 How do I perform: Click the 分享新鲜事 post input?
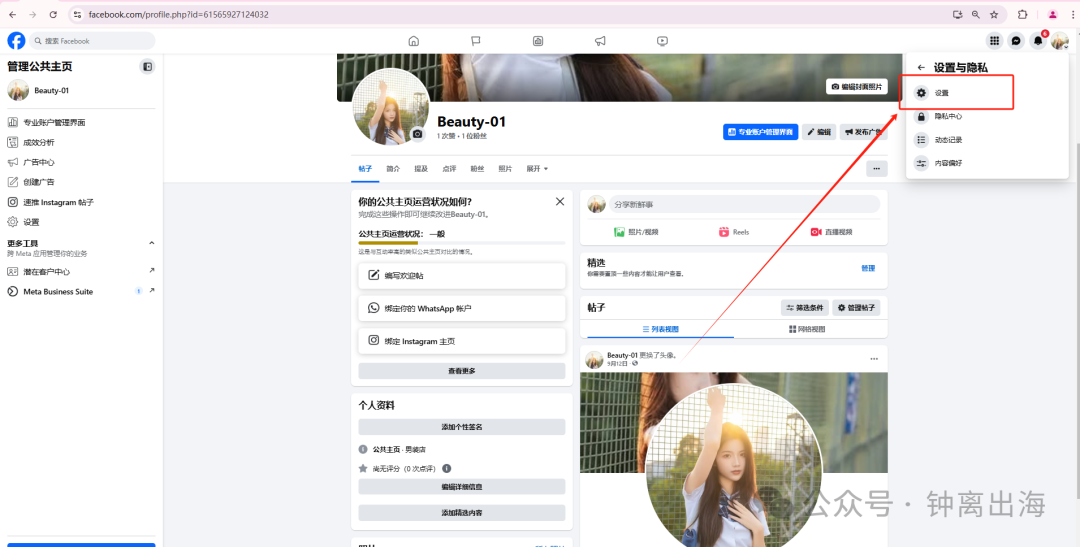[744, 204]
